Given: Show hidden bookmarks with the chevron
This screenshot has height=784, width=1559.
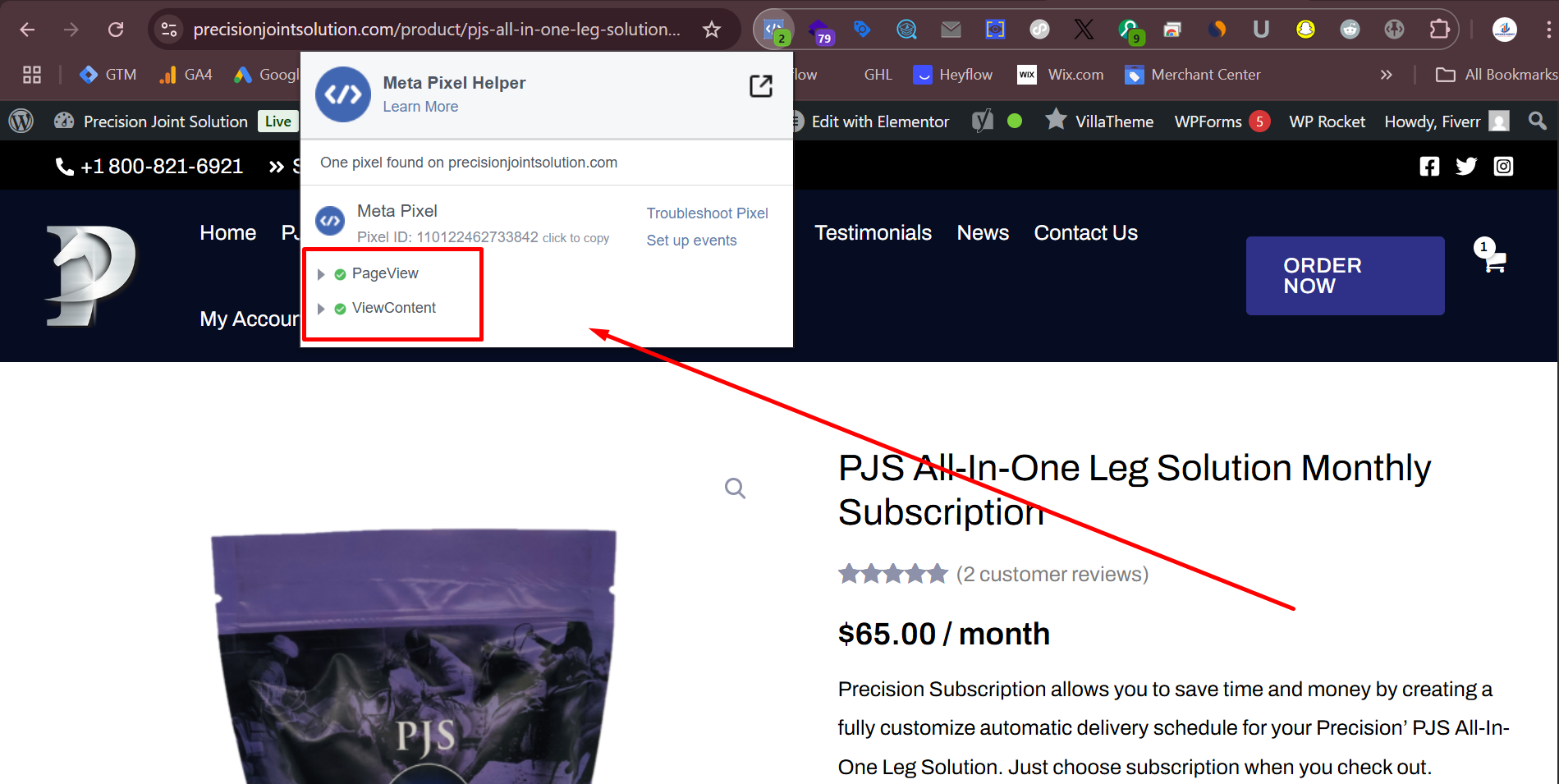Looking at the screenshot, I should point(1386,75).
